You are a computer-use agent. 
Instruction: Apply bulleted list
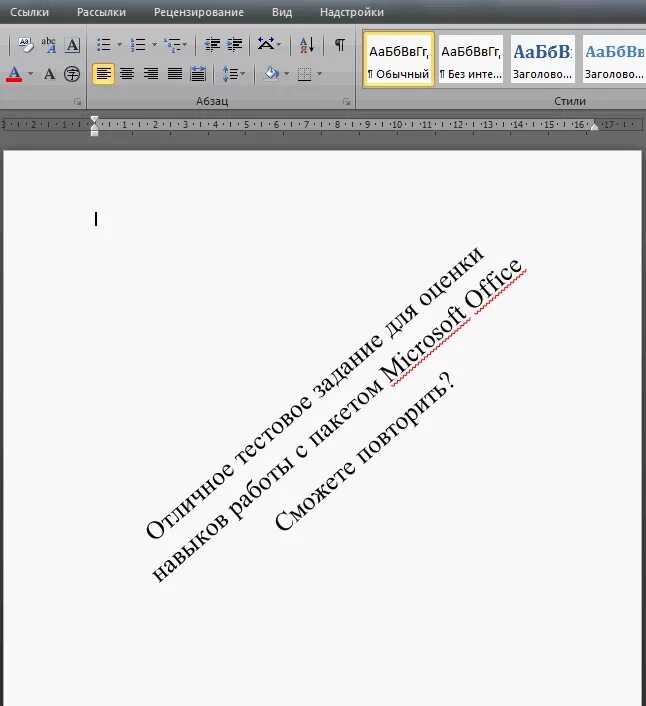click(x=104, y=45)
